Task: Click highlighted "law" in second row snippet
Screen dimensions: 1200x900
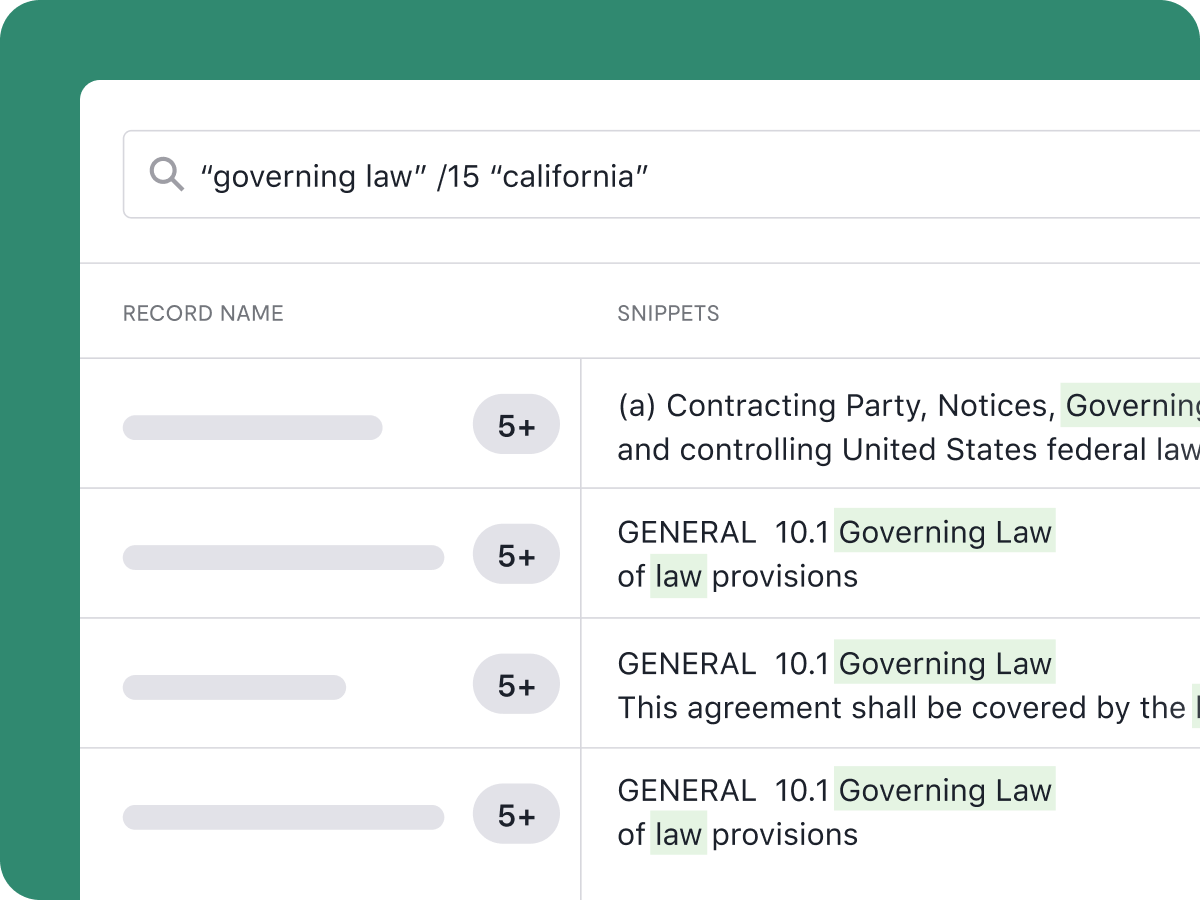Action: coord(678,576)
